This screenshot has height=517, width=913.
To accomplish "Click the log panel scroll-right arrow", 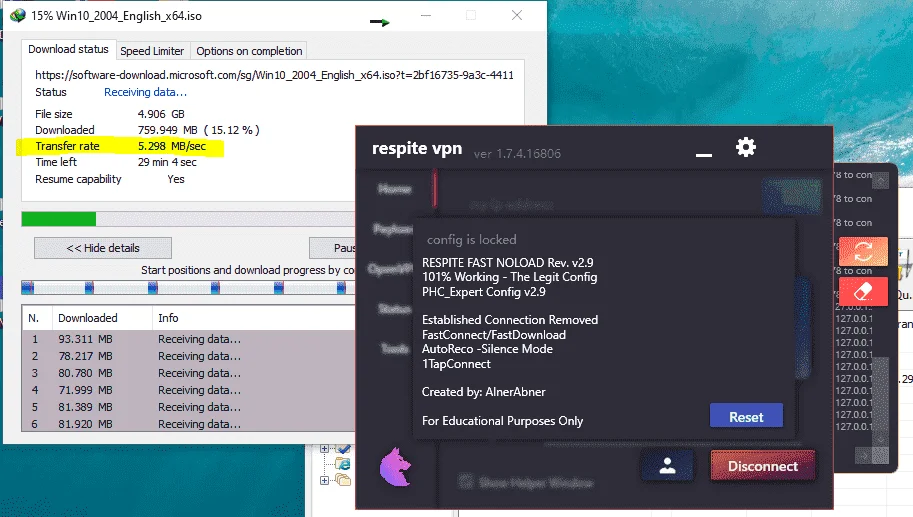I will 864,456.
